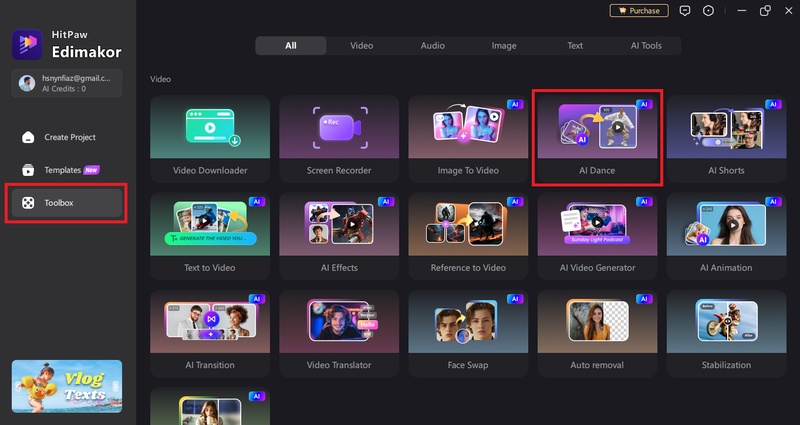This screenshot has height=425, width=800.
Task: Minimize the Edimakor window
Action: coord(742,11)
